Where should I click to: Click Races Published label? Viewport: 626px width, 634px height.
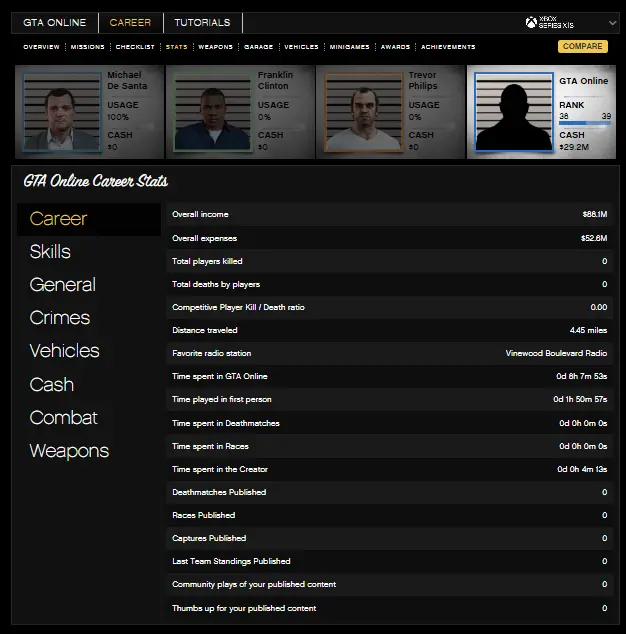(203, 515)
